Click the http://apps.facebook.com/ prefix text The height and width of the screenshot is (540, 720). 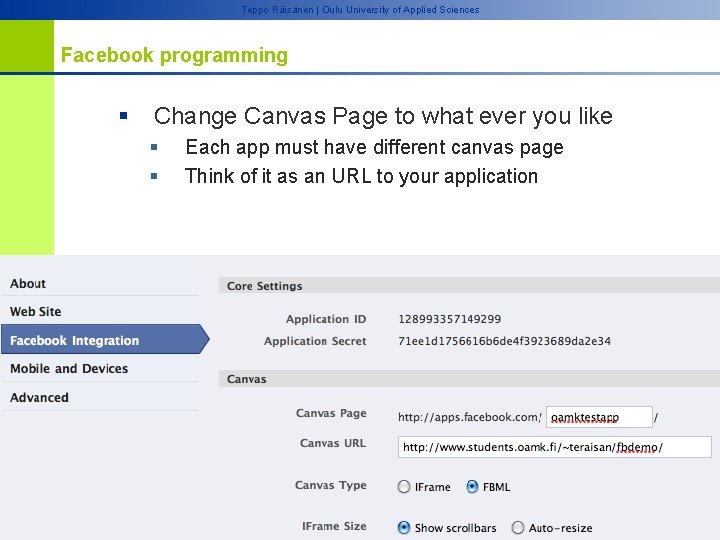point(470,417)
